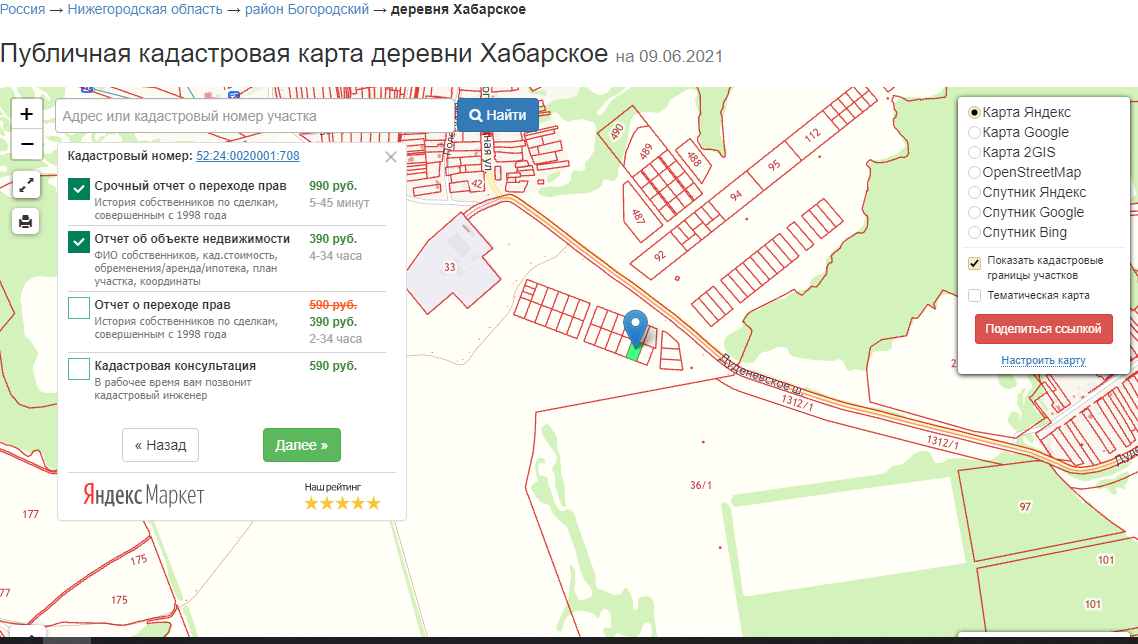The height and width of the screenshot is (644, 1138).
Task: Click parcel labeled 36/1 on map
Action: [x=701, y=485]
